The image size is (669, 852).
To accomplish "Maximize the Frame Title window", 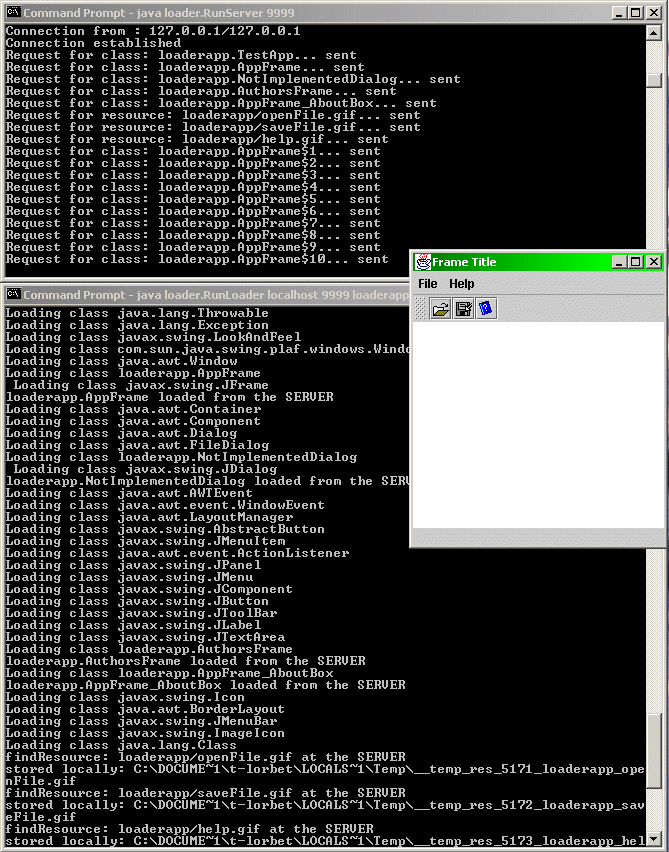I will (x=636, y=262).
